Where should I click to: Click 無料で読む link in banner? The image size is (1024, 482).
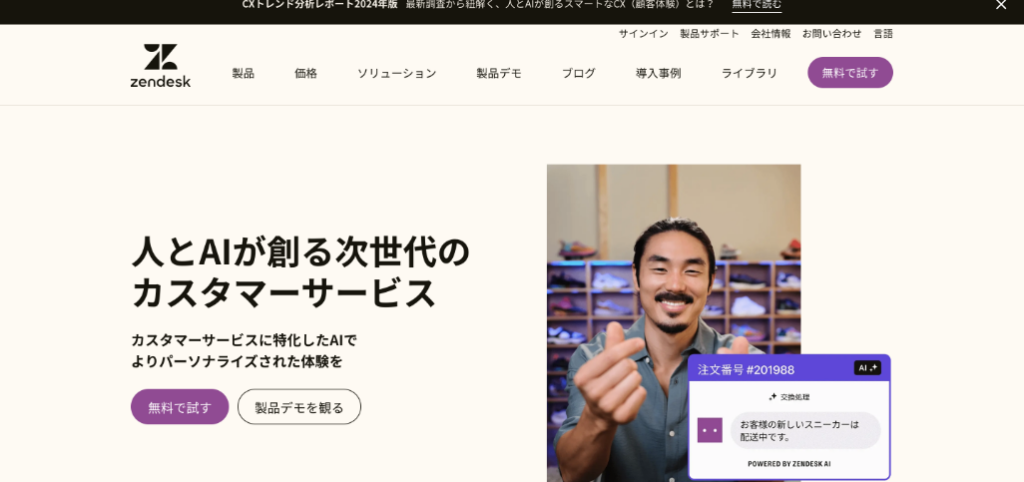pyautogui.click(x=757, y=5)
